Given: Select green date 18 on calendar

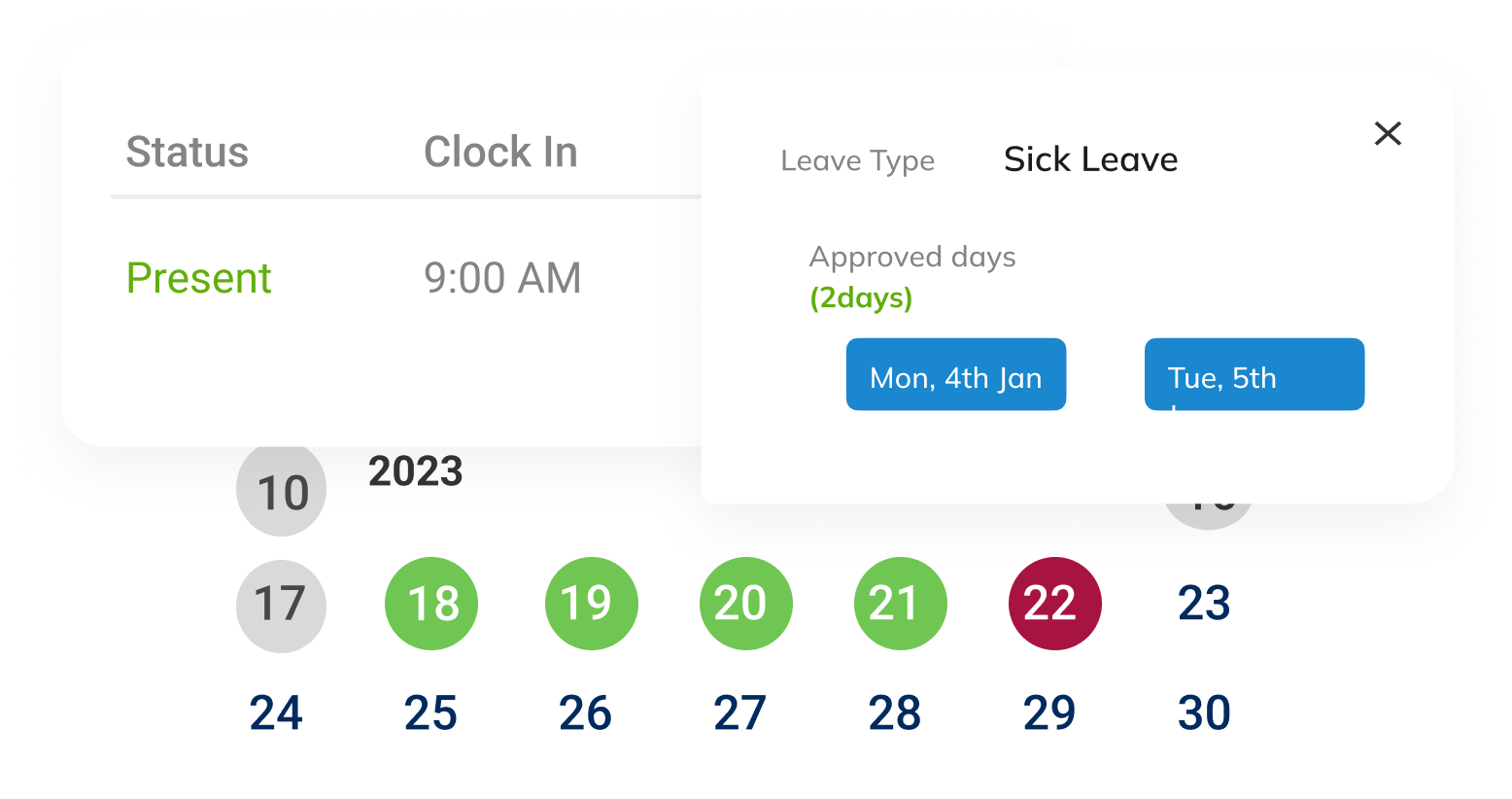Looking at the screenshot, I should [x=431, y=604].
